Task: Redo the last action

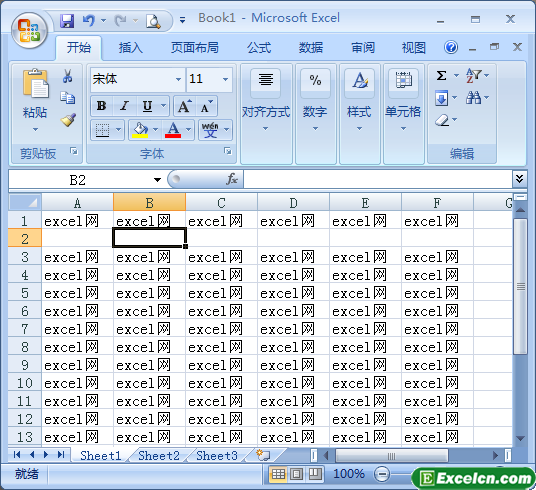Action: coord(120,21)
